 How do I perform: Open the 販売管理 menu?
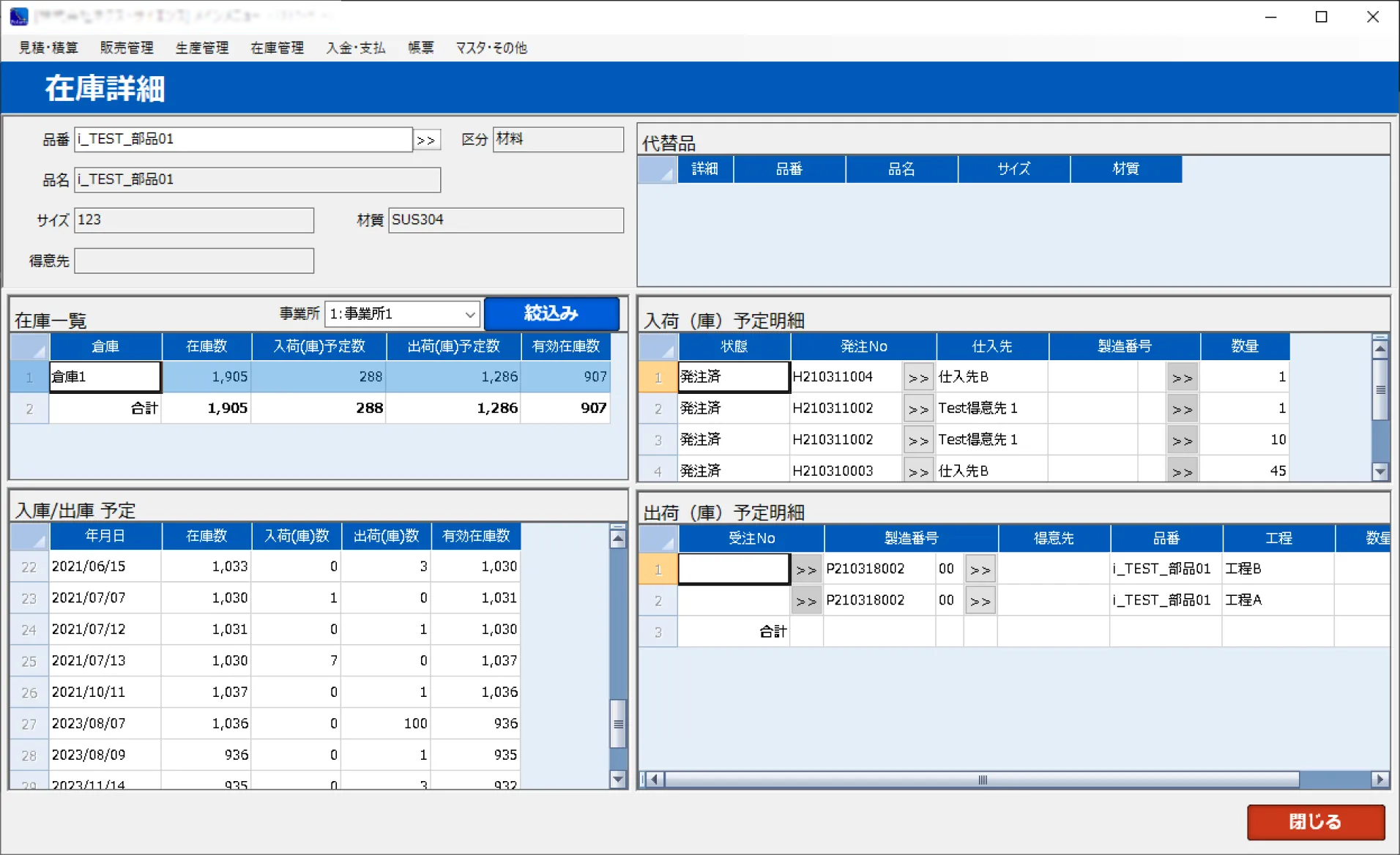point(127,48)
